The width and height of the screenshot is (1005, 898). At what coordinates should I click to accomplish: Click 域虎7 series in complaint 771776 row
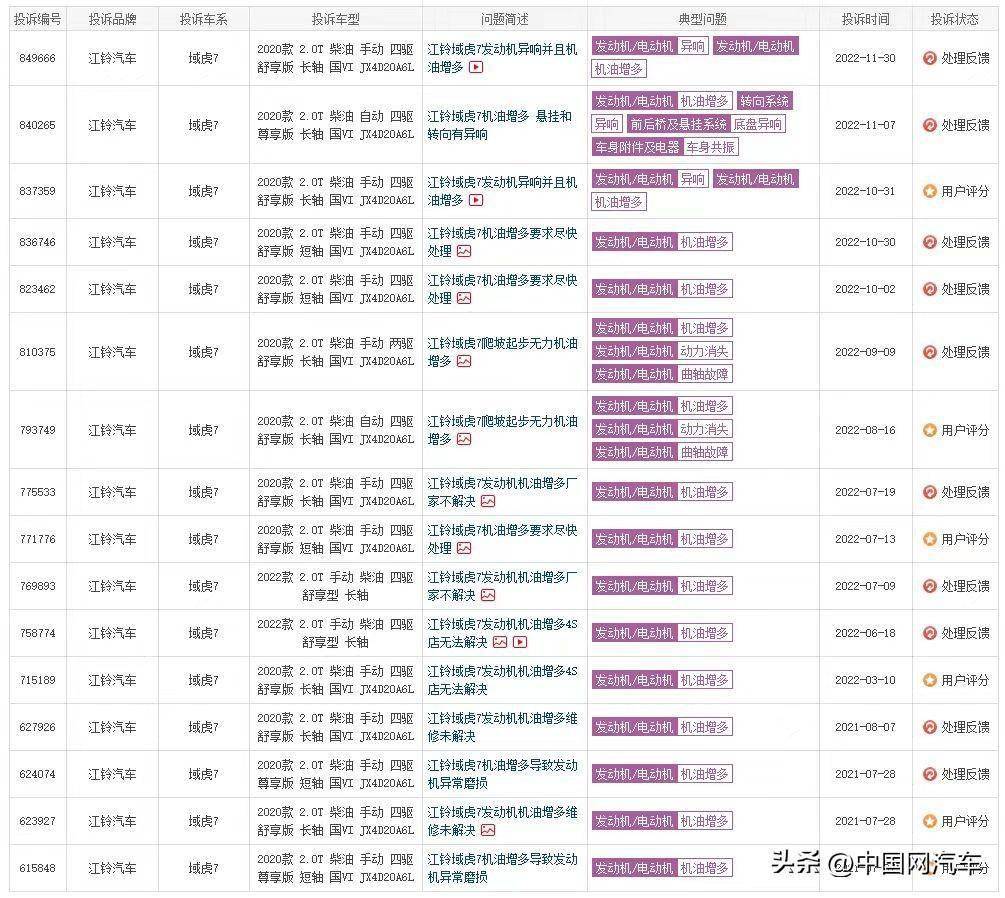click(x=203, y=539)
